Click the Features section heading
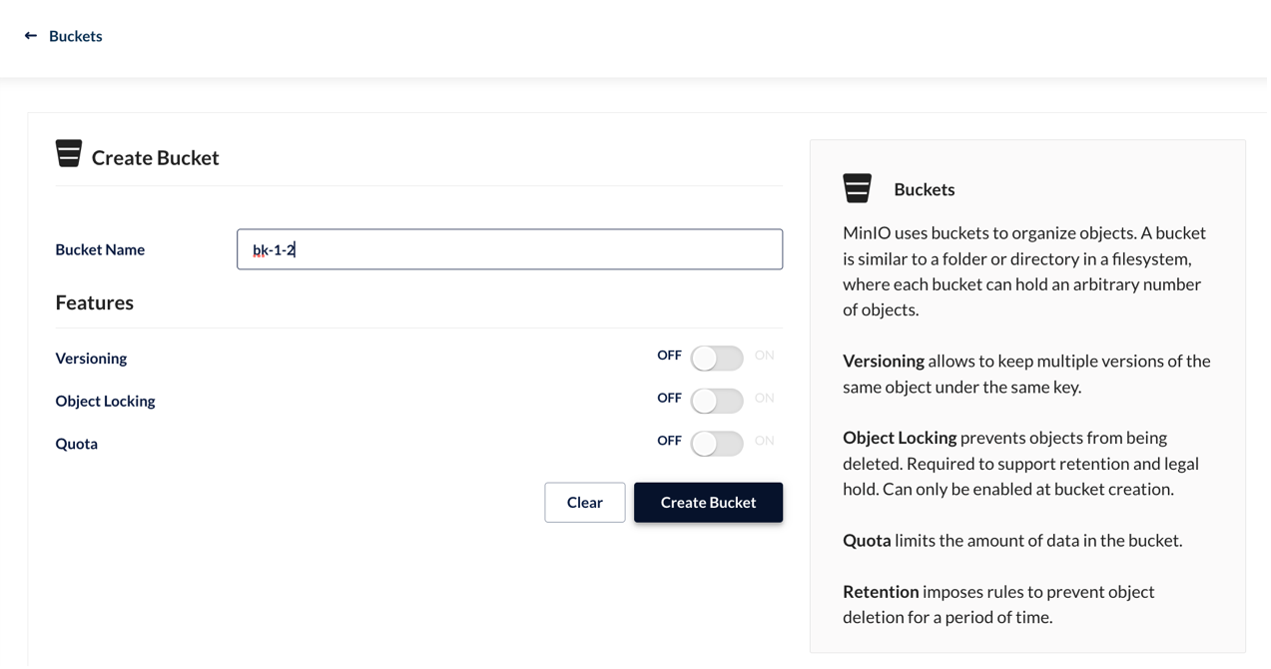Viewport: 1271px width, 669px height. [x=94, y=302]
